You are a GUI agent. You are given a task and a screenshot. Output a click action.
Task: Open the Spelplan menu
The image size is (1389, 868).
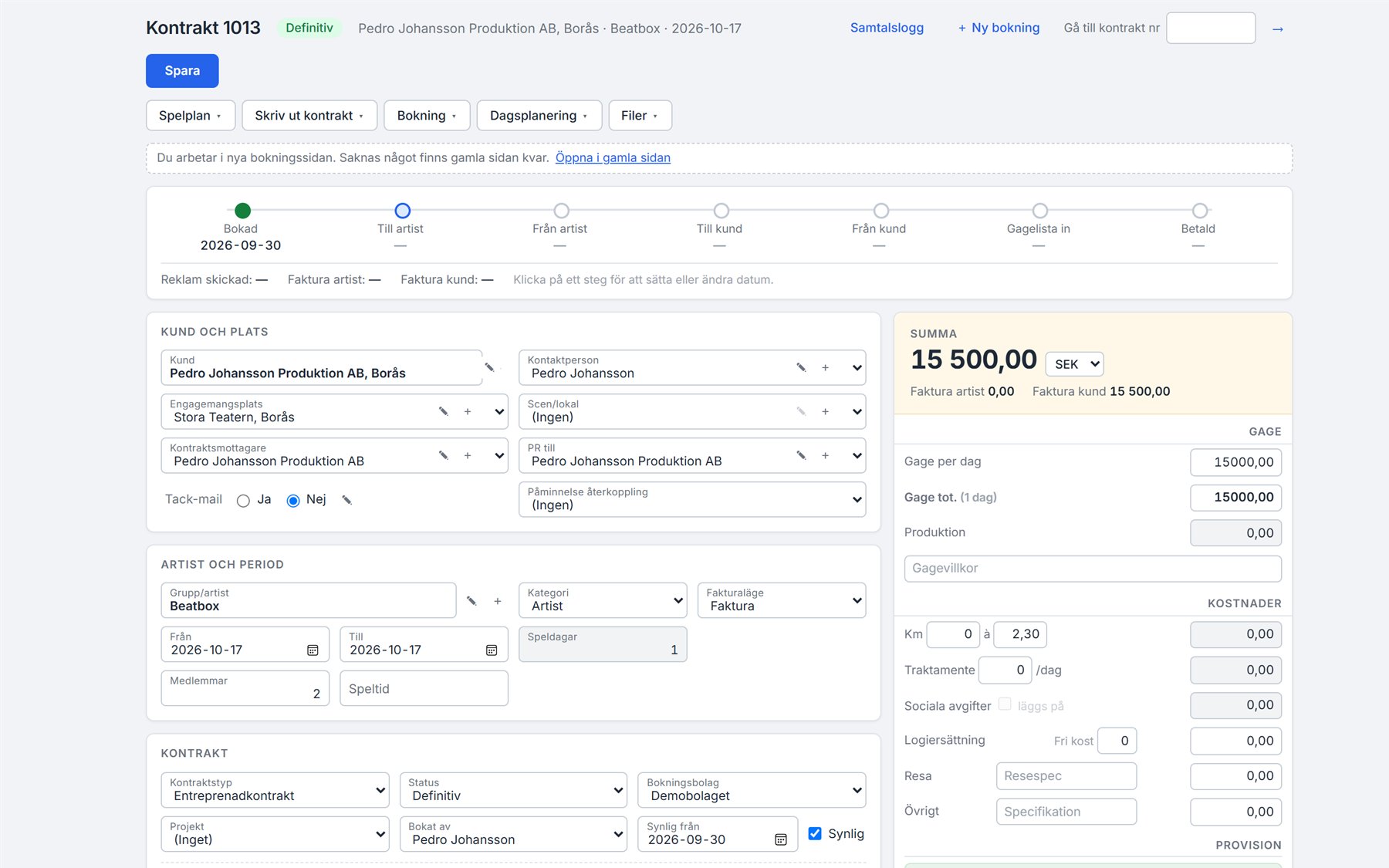click(x=191, y=116)
